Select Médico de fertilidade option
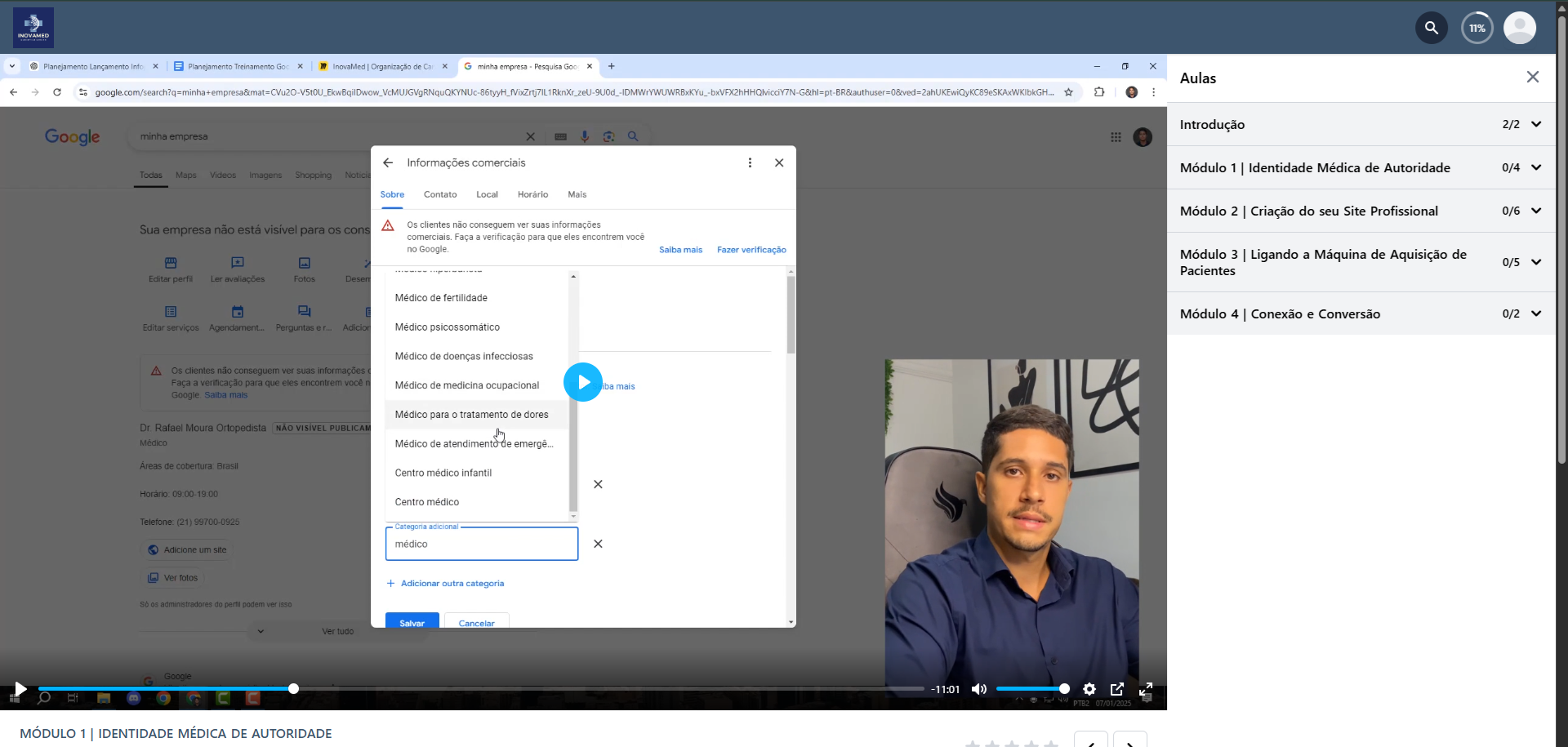1568x747 pixels. (477, 298)
